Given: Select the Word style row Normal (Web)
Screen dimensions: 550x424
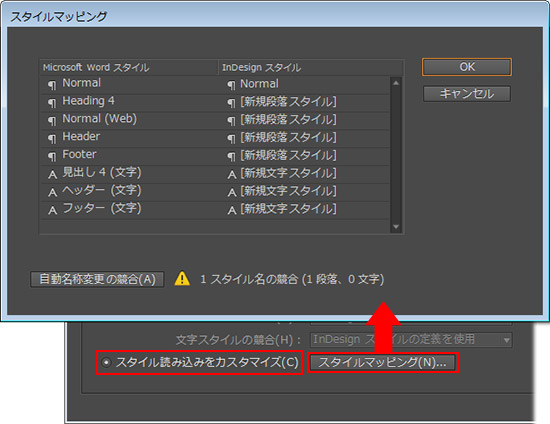Looking at the screenshot, I should (x=129, y=120).
